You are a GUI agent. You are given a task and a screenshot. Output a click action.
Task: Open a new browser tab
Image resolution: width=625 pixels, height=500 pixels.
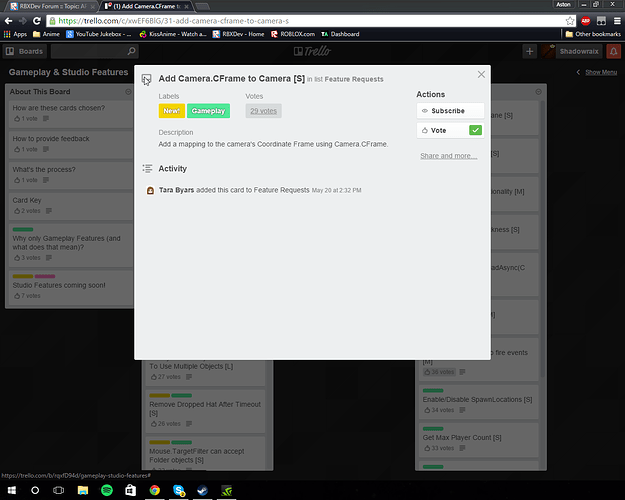202,6
